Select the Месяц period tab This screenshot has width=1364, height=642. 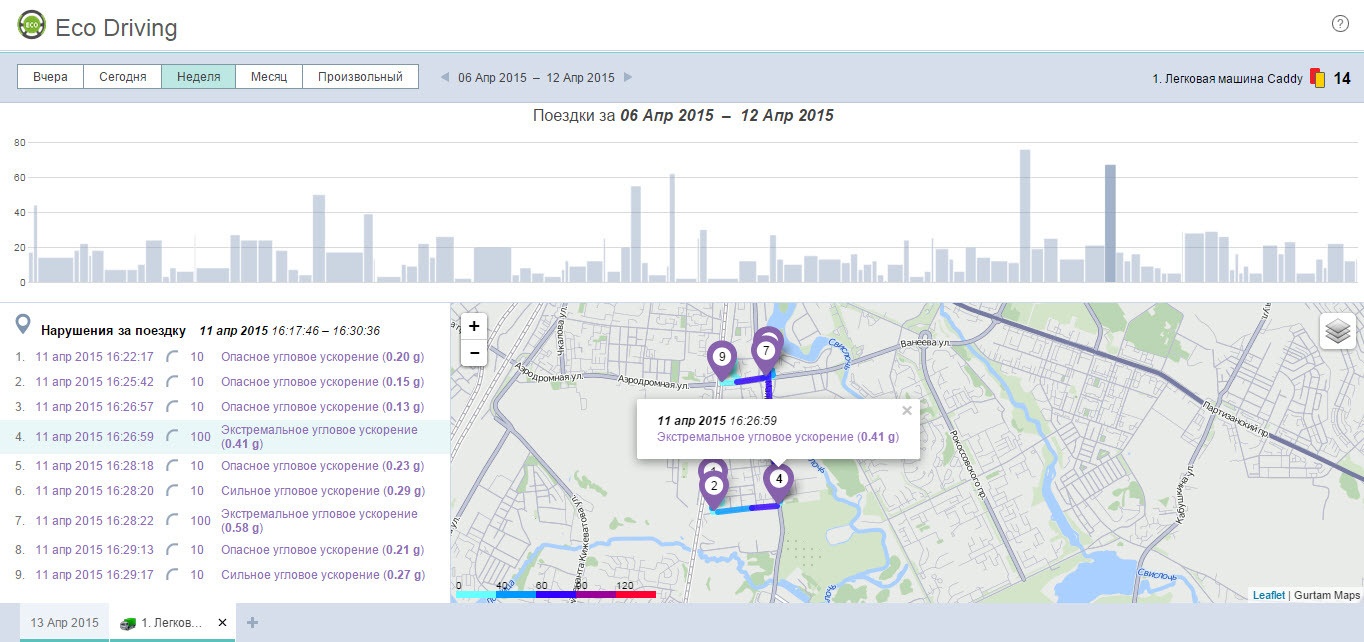coord(269,77)
